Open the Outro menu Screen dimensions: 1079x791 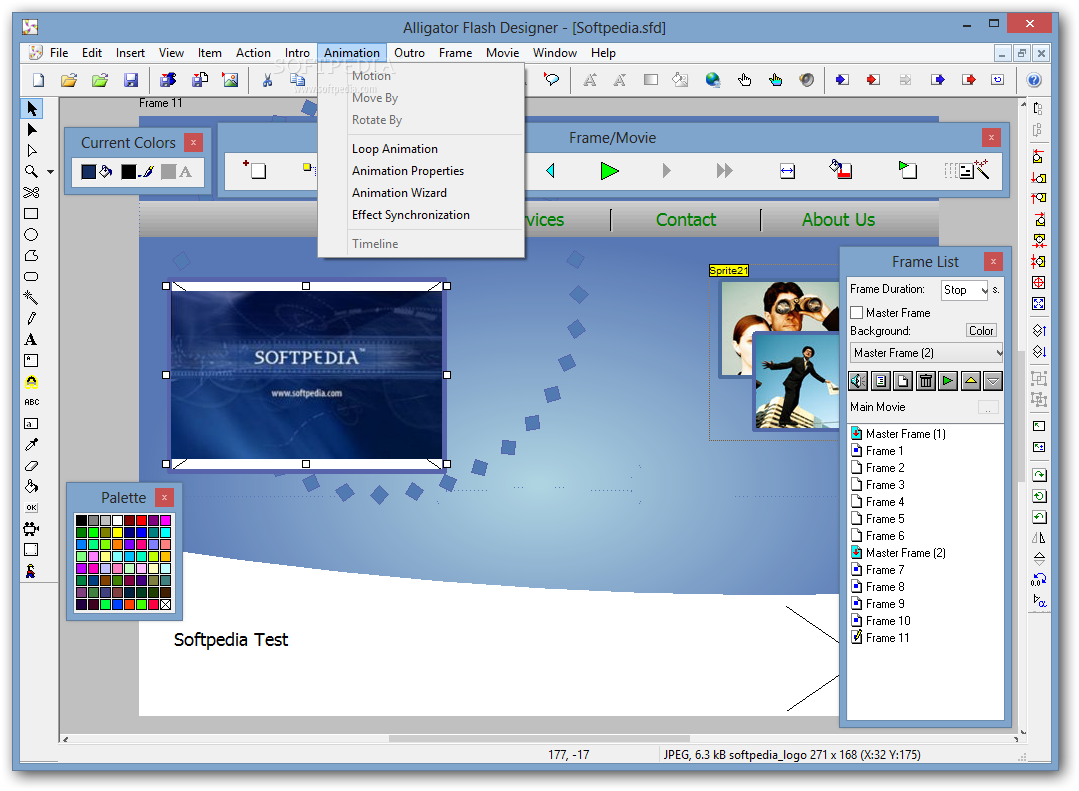pos(409,53)
